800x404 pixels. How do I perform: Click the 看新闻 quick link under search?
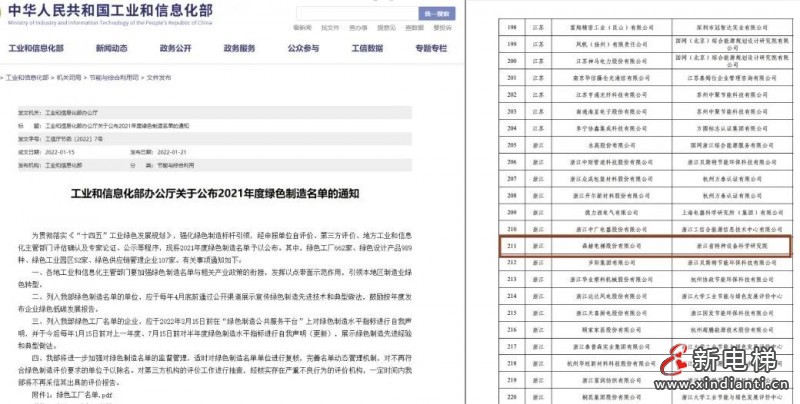[302, 28]
